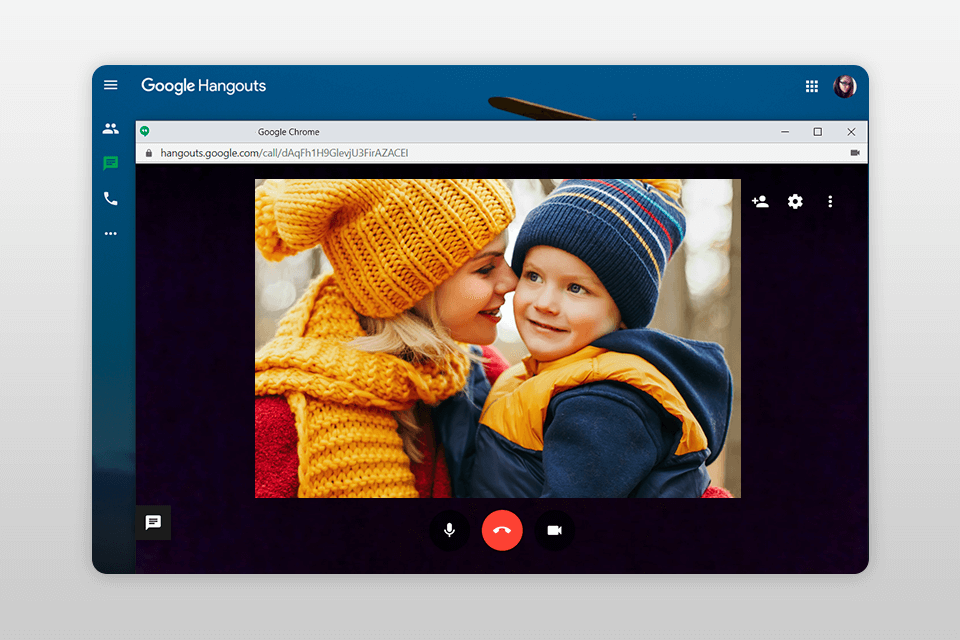Select the Conversations chat icon in sidebar
The image size is (960, 640).
tap(111, 163)
